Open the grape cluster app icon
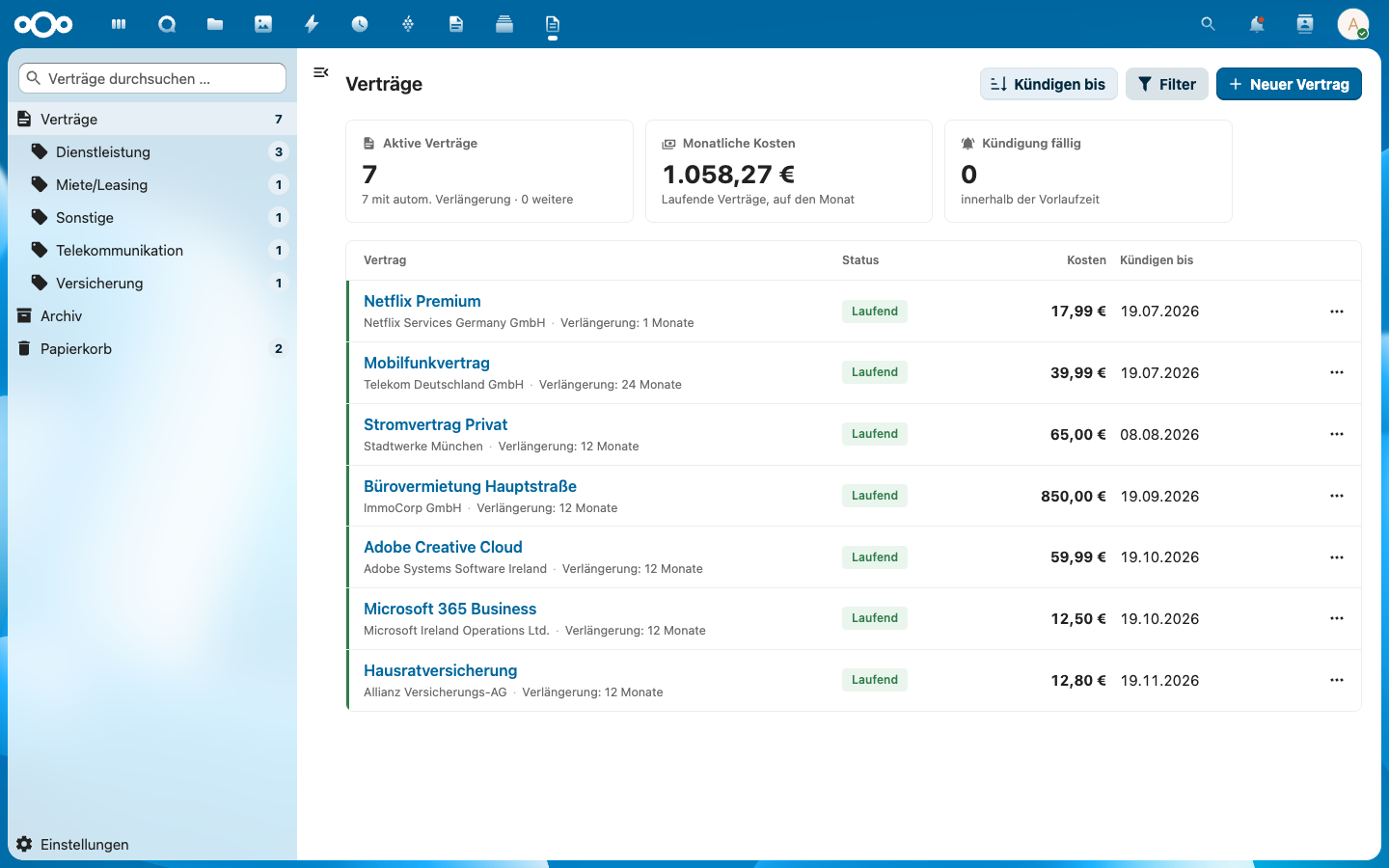This screenshot has height=868, width=1389. [x=408, y=24]
